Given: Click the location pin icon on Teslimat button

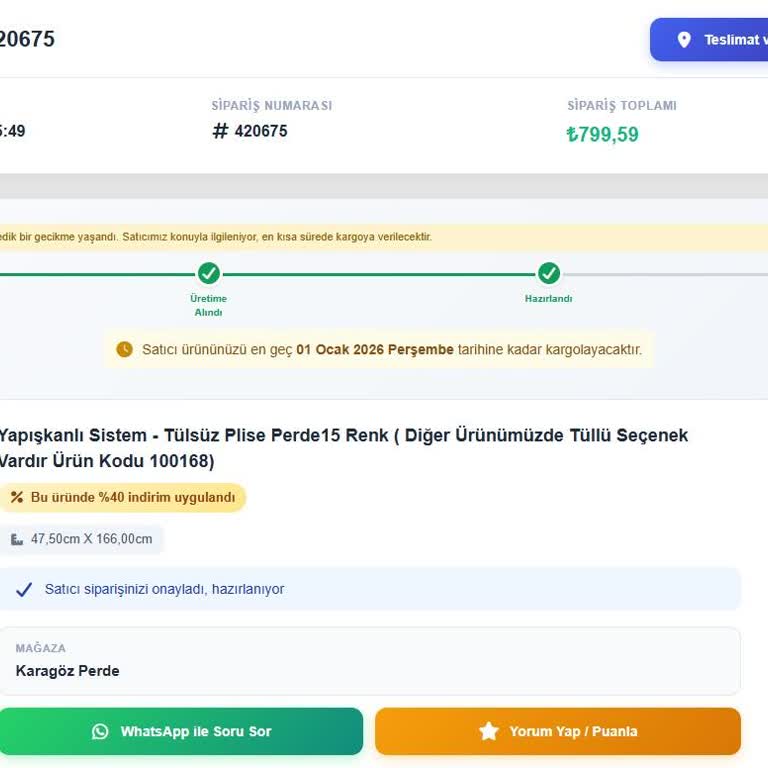Looking at the screenshot, I should 684,40.
